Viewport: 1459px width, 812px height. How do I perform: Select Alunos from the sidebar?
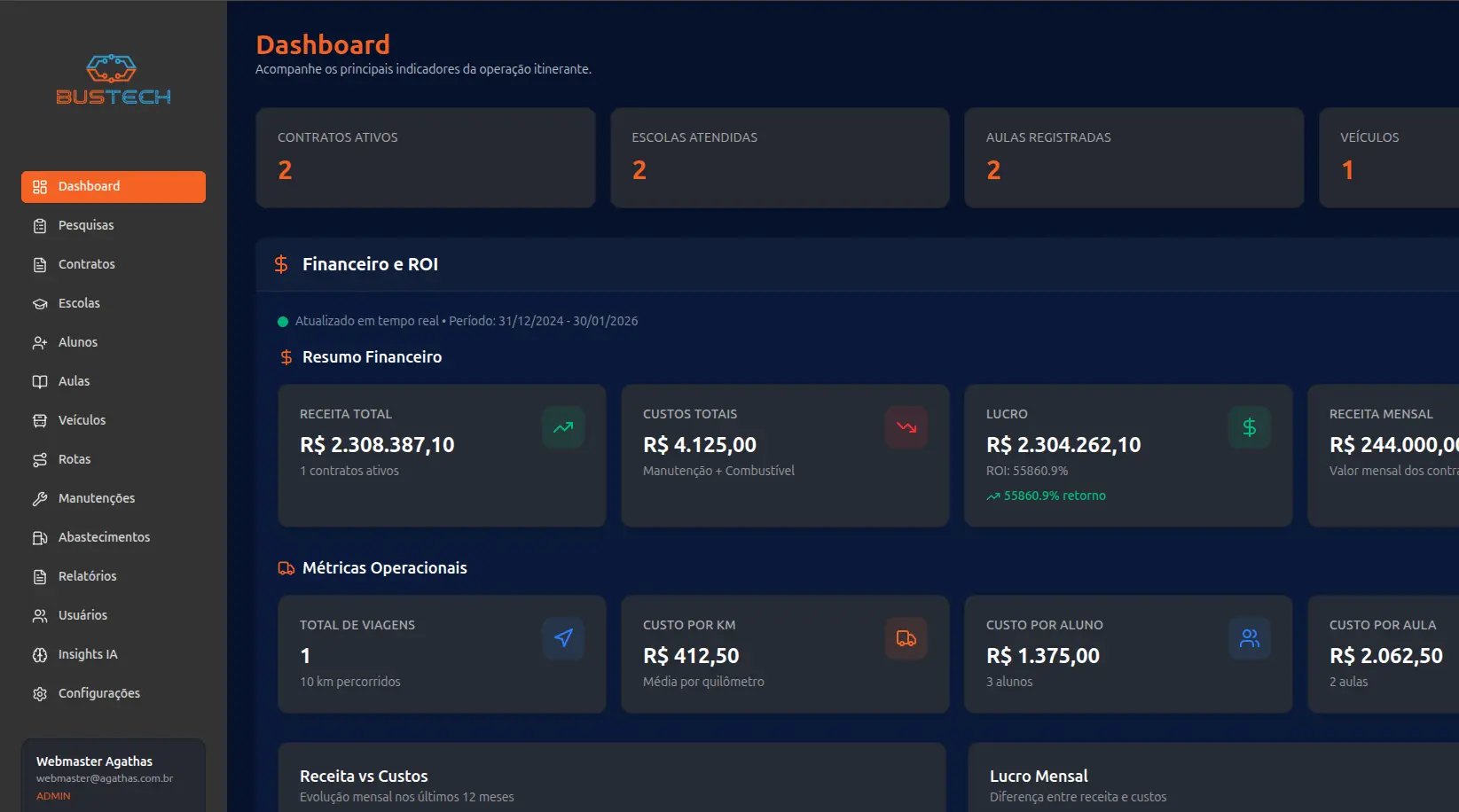tap(78, 342)
